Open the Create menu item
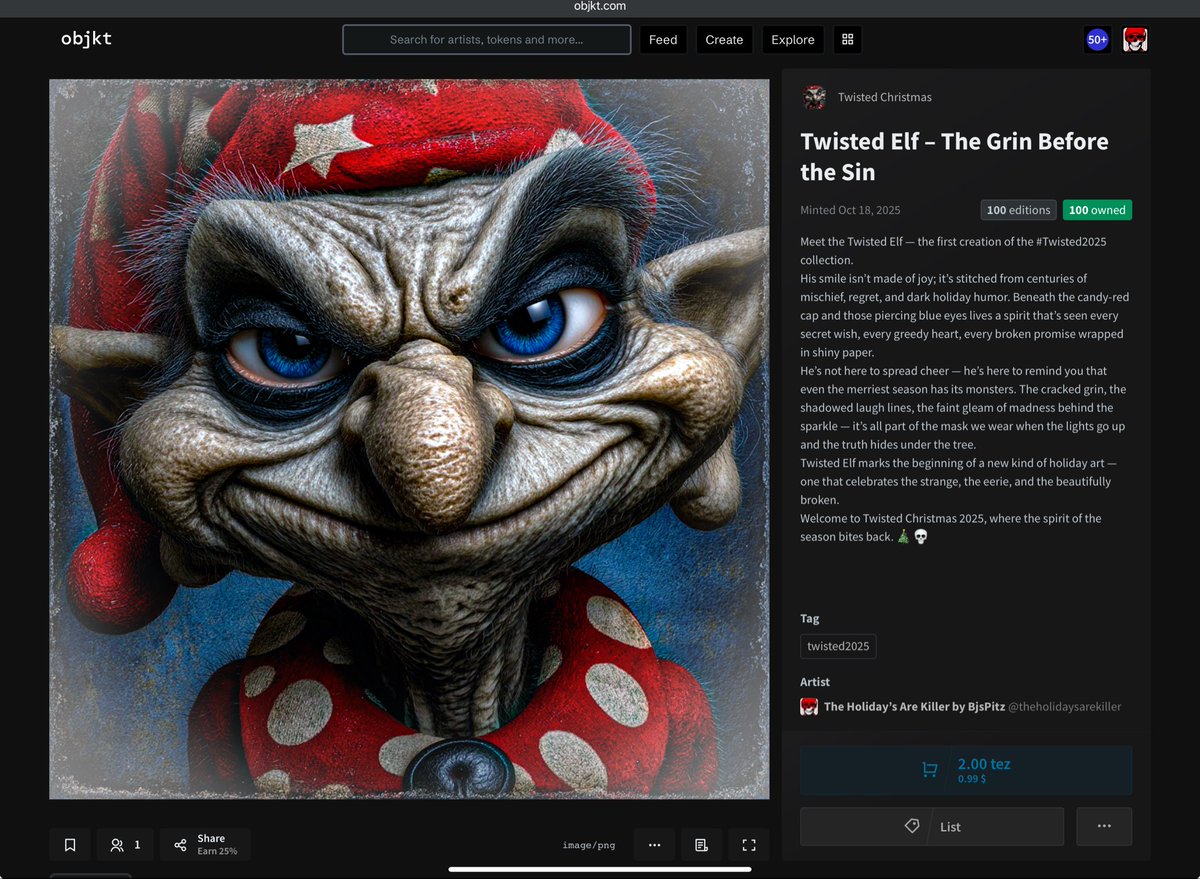1200x879 pixels. 724,40
